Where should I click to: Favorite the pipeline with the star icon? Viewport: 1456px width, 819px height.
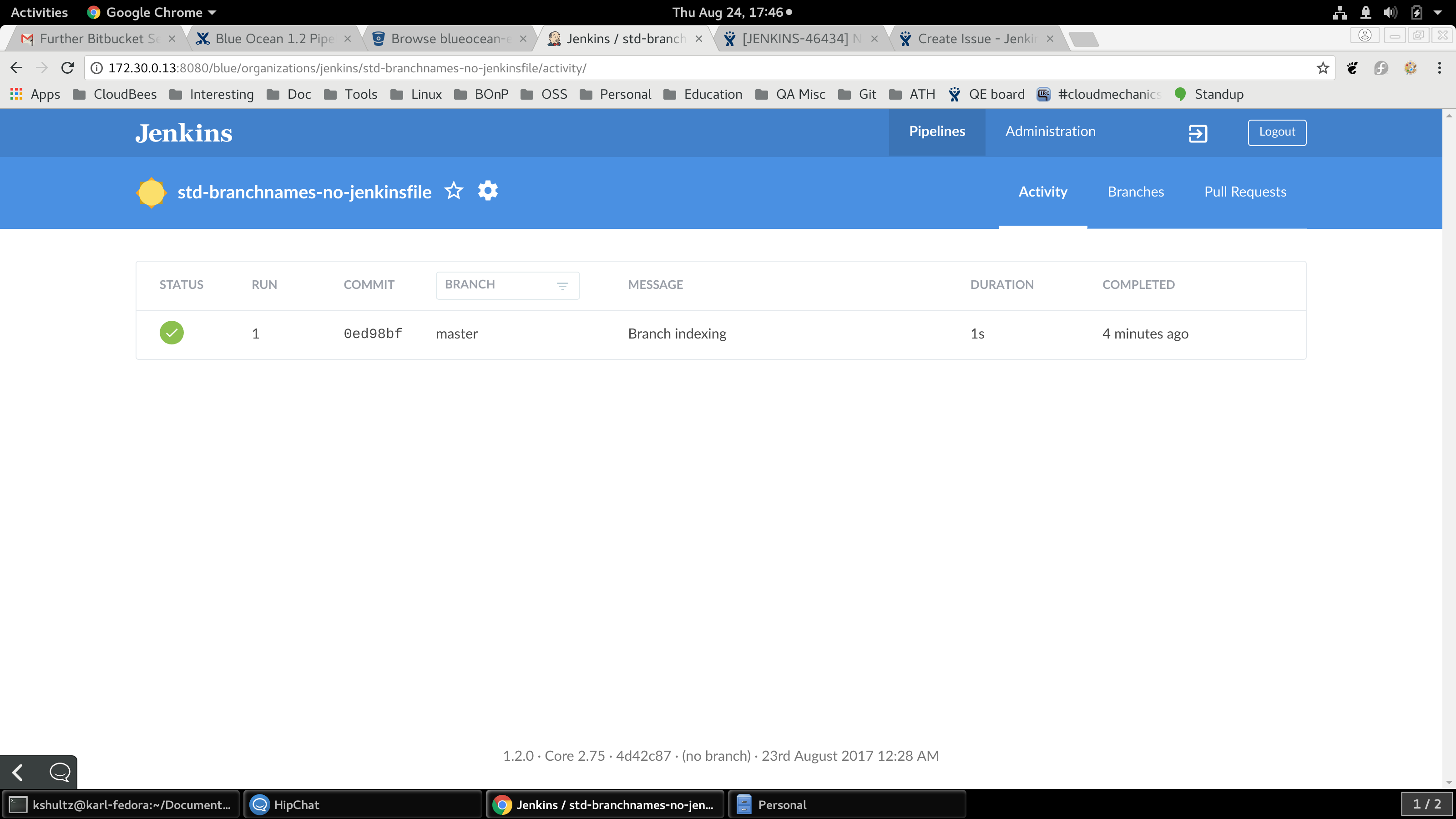tap(453, 191)
